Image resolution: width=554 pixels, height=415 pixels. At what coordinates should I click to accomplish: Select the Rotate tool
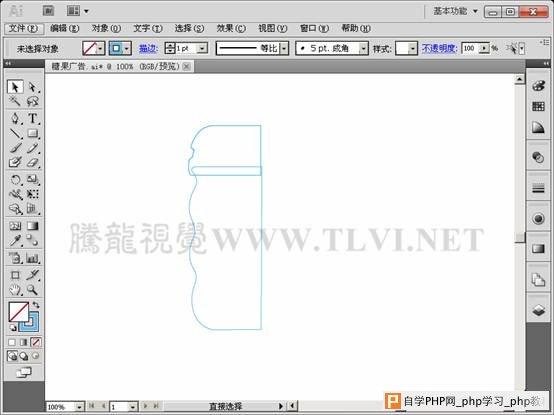tap(15, 179)
